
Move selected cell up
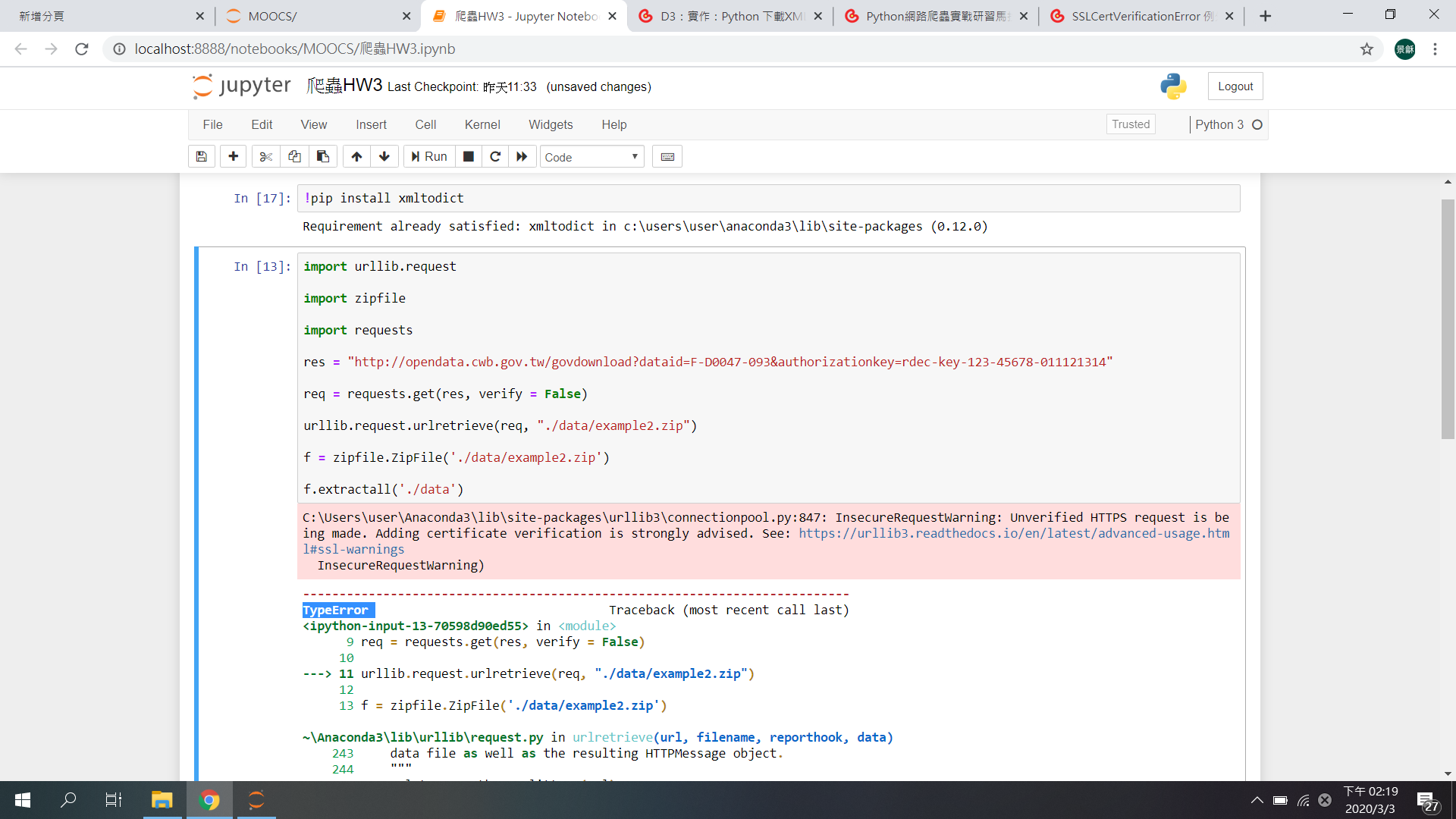click(356, 157)
